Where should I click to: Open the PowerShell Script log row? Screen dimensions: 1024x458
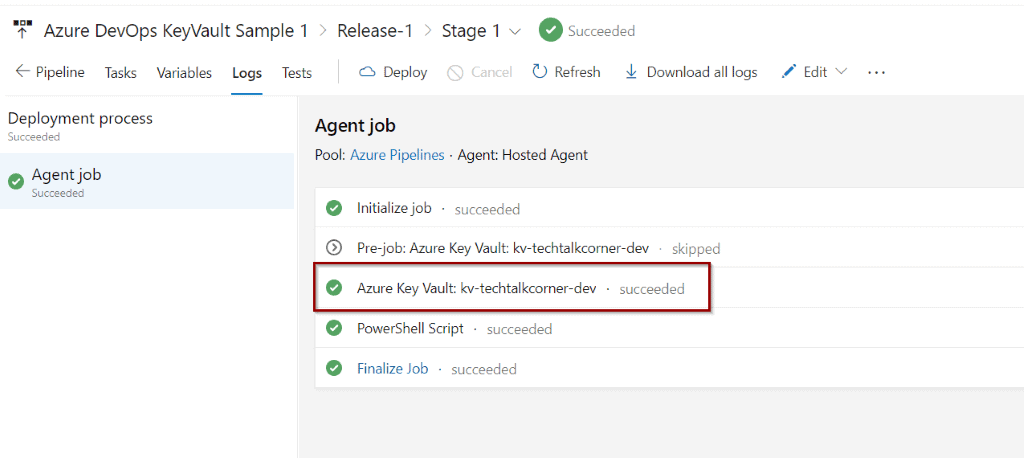pyautogui.click(x=669, y=329)
